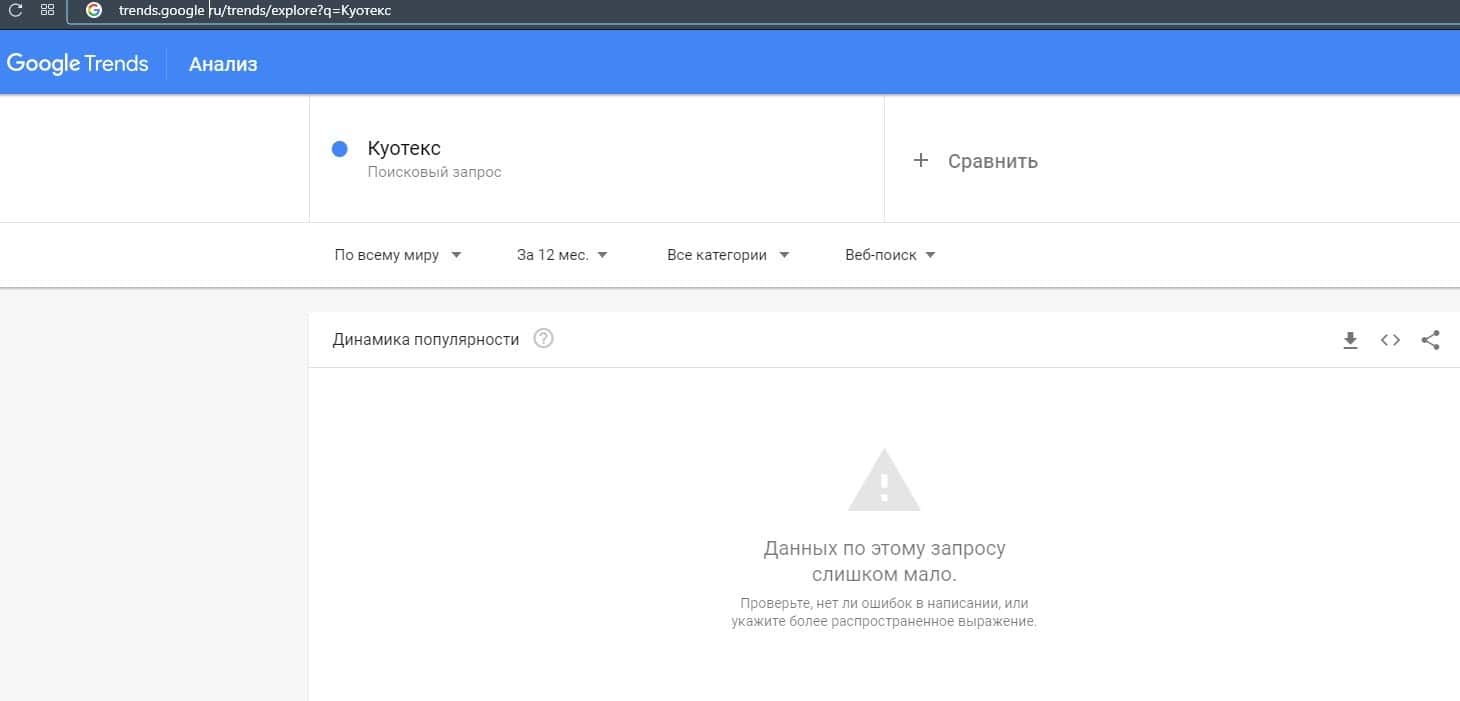Click the blue dot beside Куотекс
Viewport: 1460px width, 701px height.
[x=339, y=149]
